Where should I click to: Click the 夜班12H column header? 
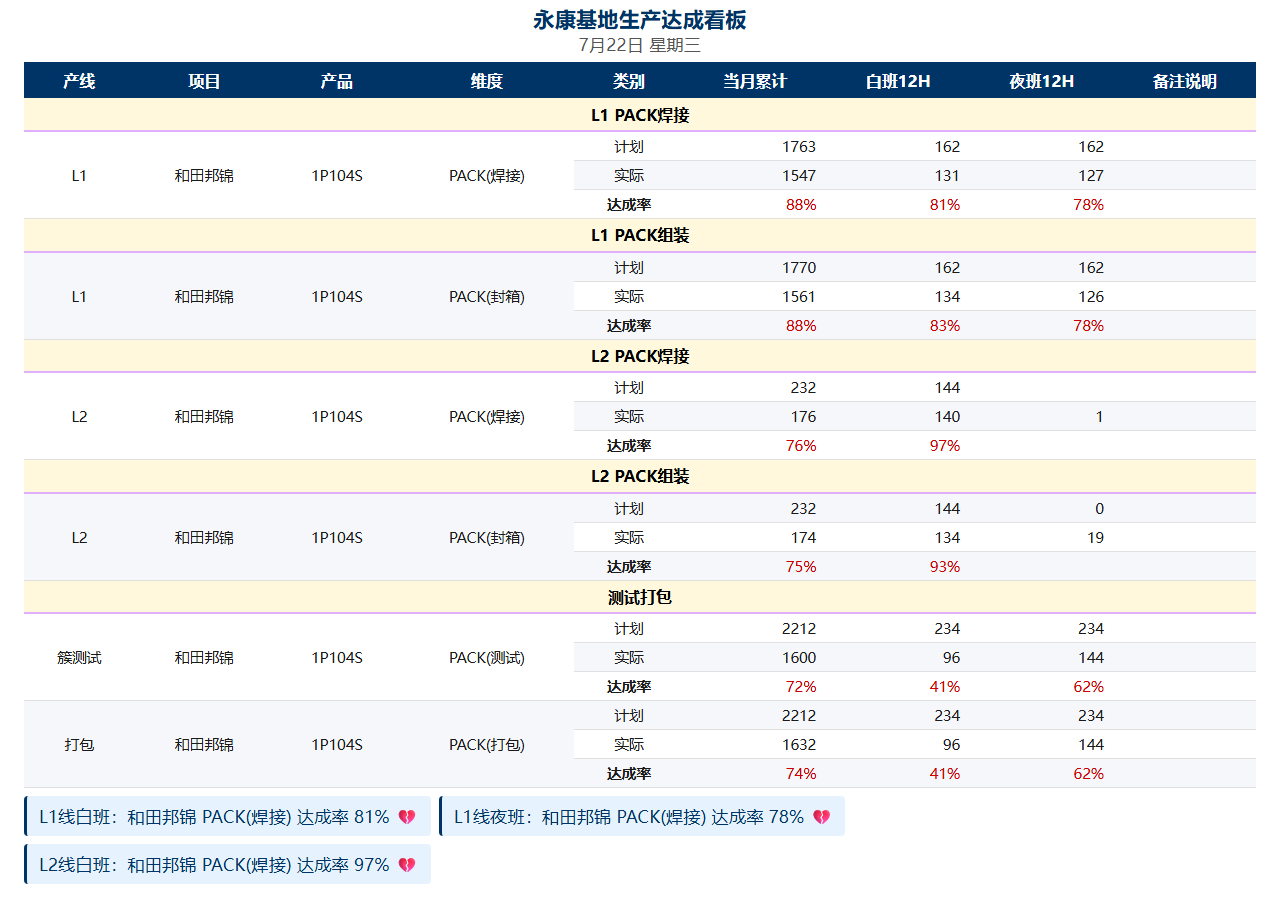coord(1042,81)
